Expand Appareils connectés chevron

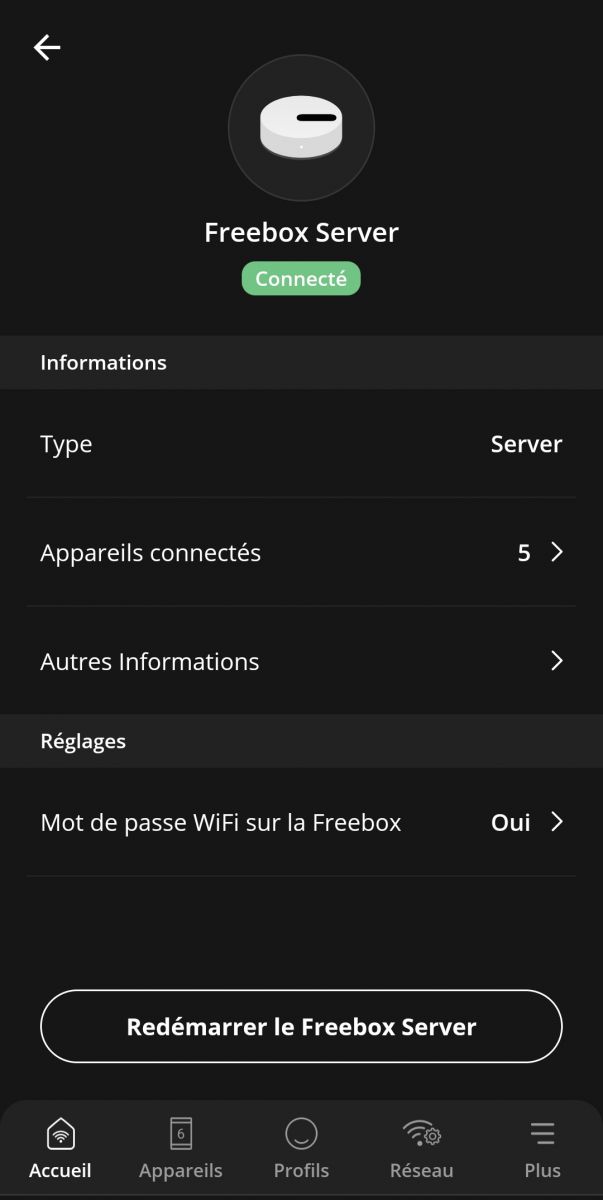click(x=557, y=552)
